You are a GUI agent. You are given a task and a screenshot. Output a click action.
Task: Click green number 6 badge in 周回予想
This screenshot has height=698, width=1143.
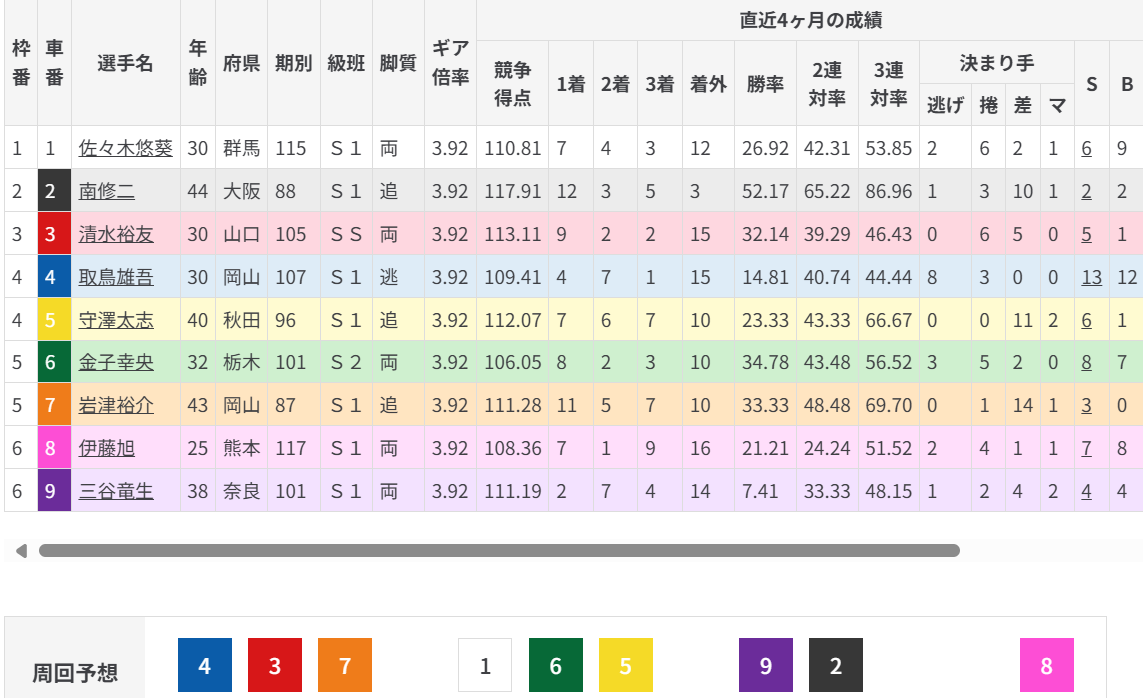556,665
